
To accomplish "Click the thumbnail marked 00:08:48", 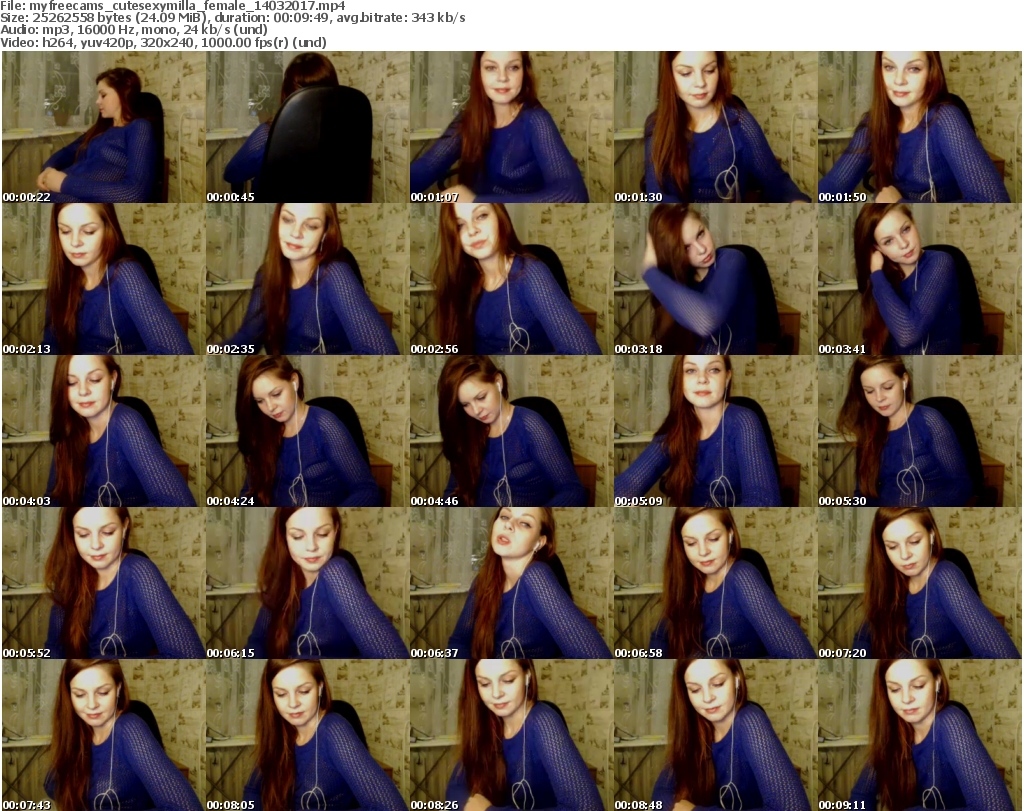I will coord(716,735).
